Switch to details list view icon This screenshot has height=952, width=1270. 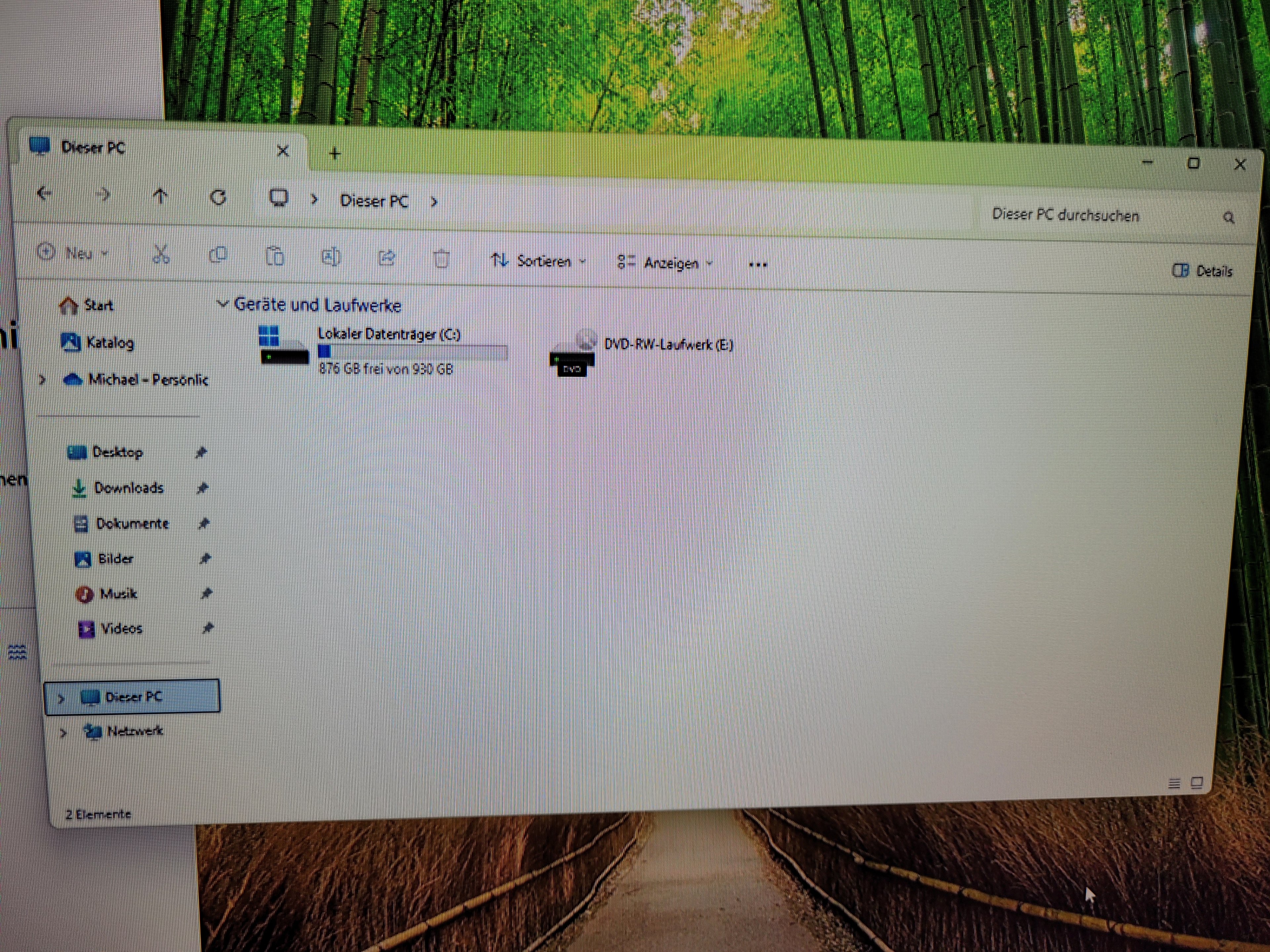tap(1174, 783)
